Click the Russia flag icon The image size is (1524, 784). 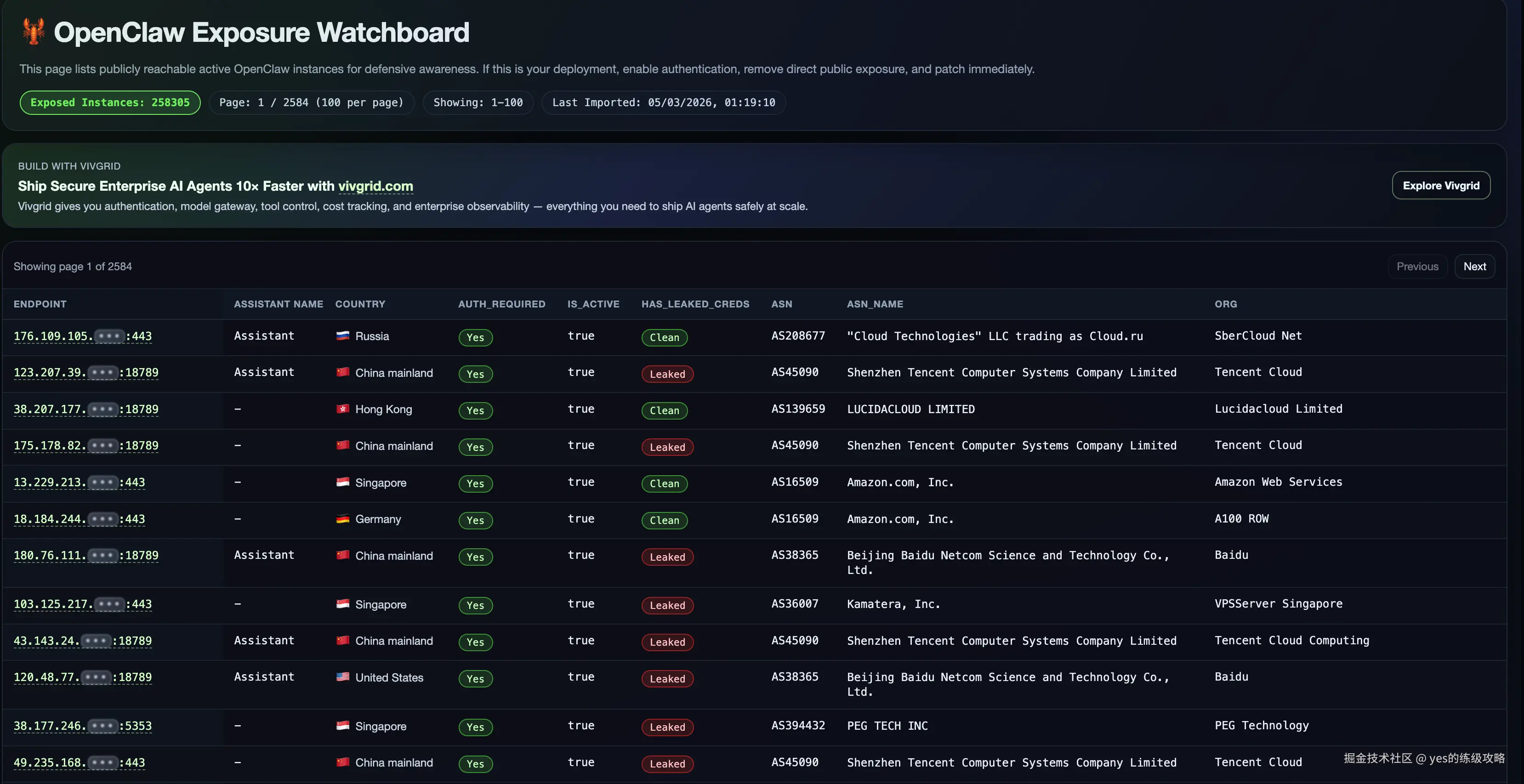(342, 335)
